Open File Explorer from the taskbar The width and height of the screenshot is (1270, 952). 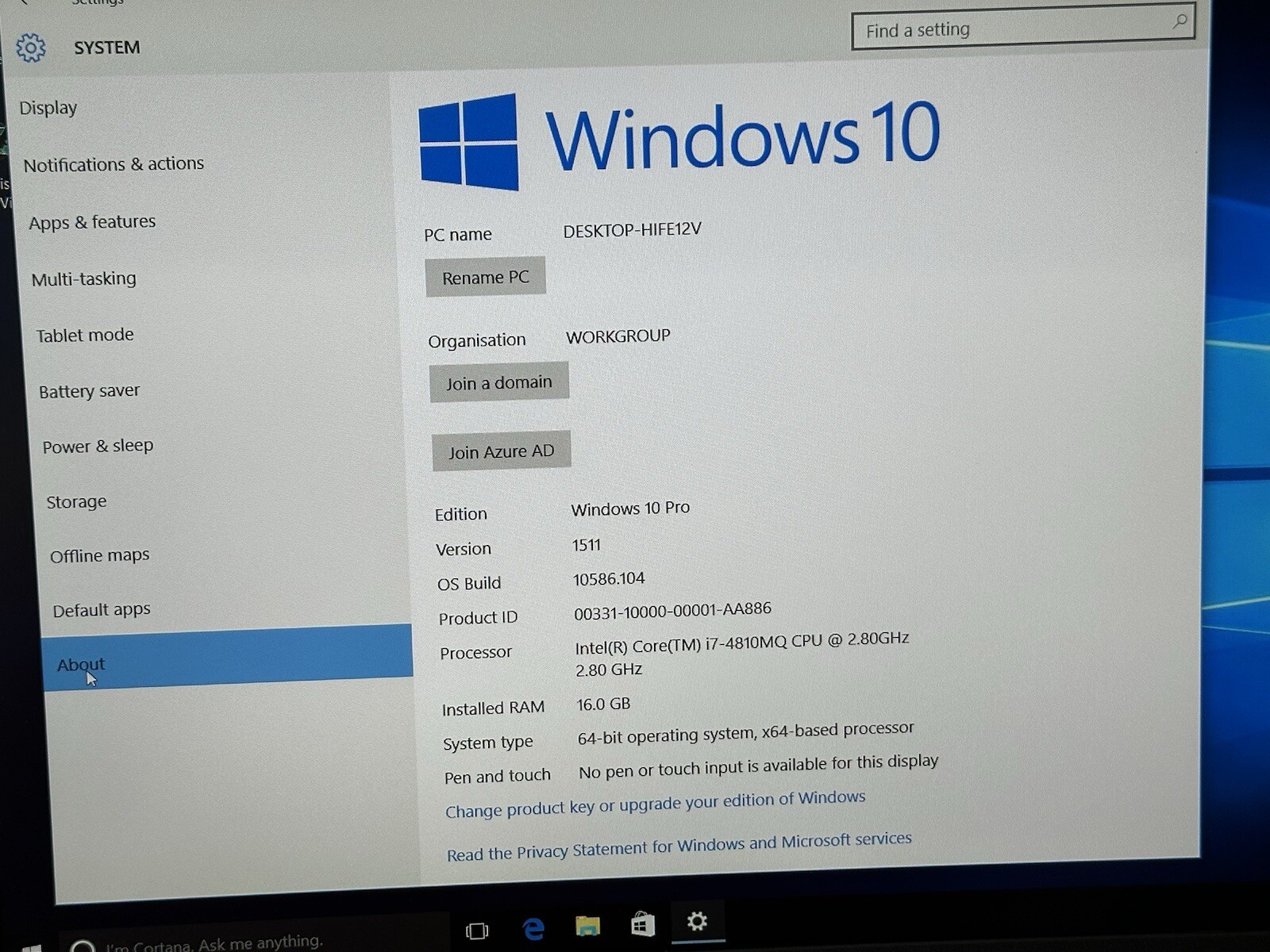[x=587, y=926]
